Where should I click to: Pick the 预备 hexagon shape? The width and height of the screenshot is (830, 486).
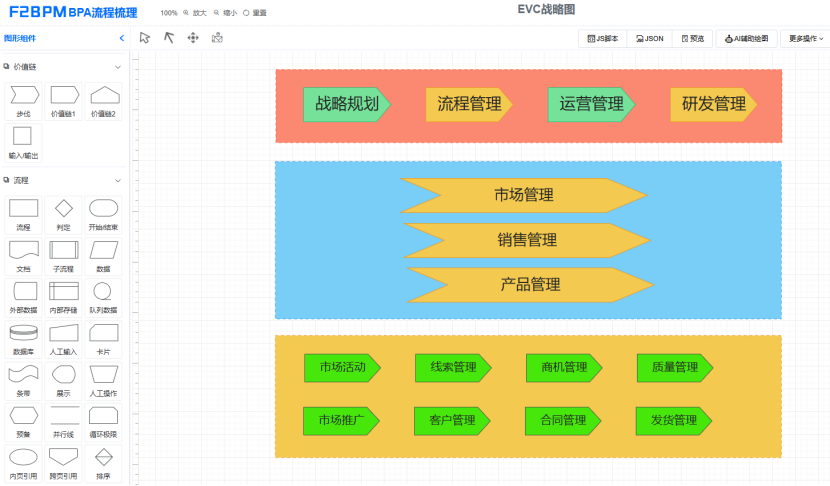coord(23,421)
